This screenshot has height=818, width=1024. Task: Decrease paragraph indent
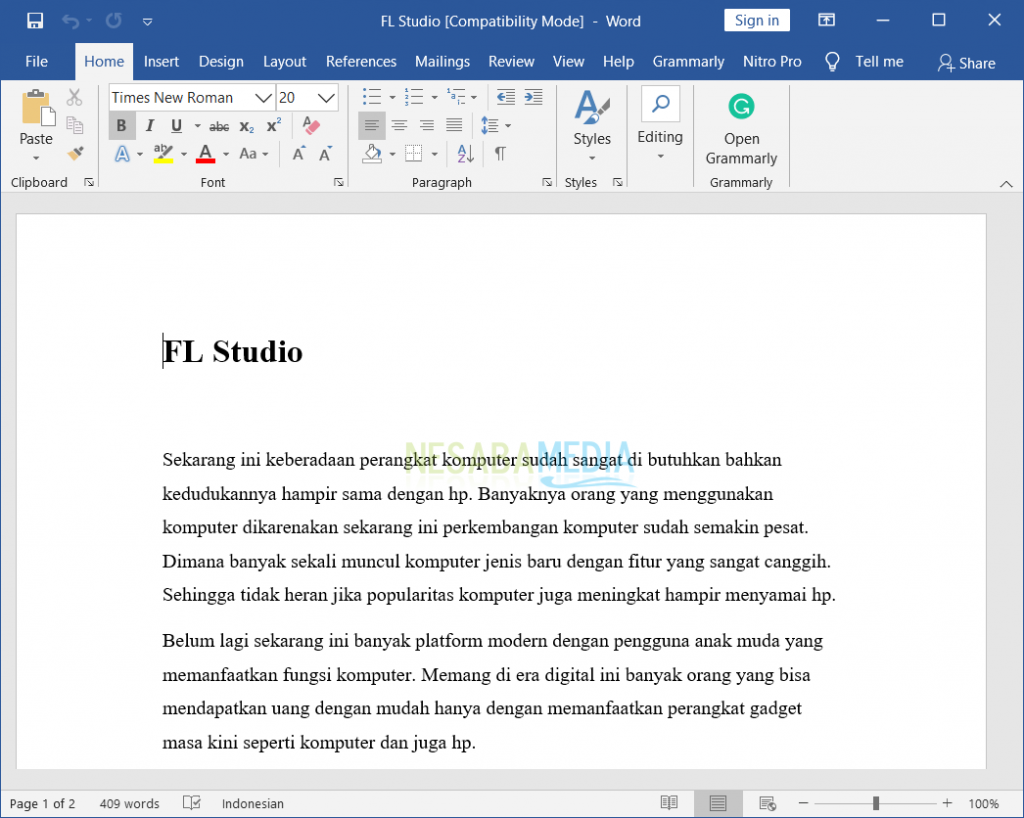pyautogui.click(x=505, y=97)
